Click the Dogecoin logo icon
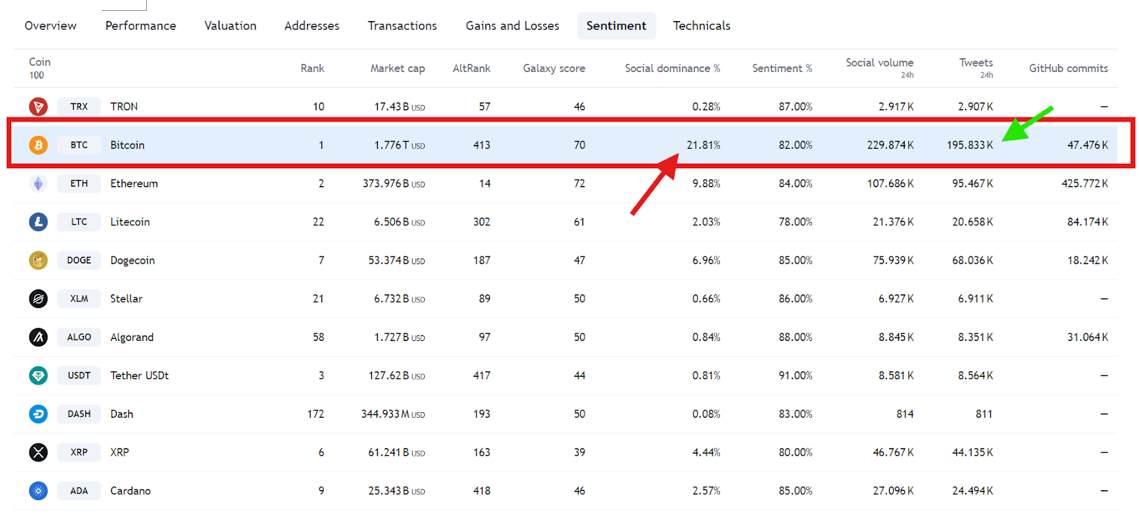The image size is (1139, 517). pos(38,260)
